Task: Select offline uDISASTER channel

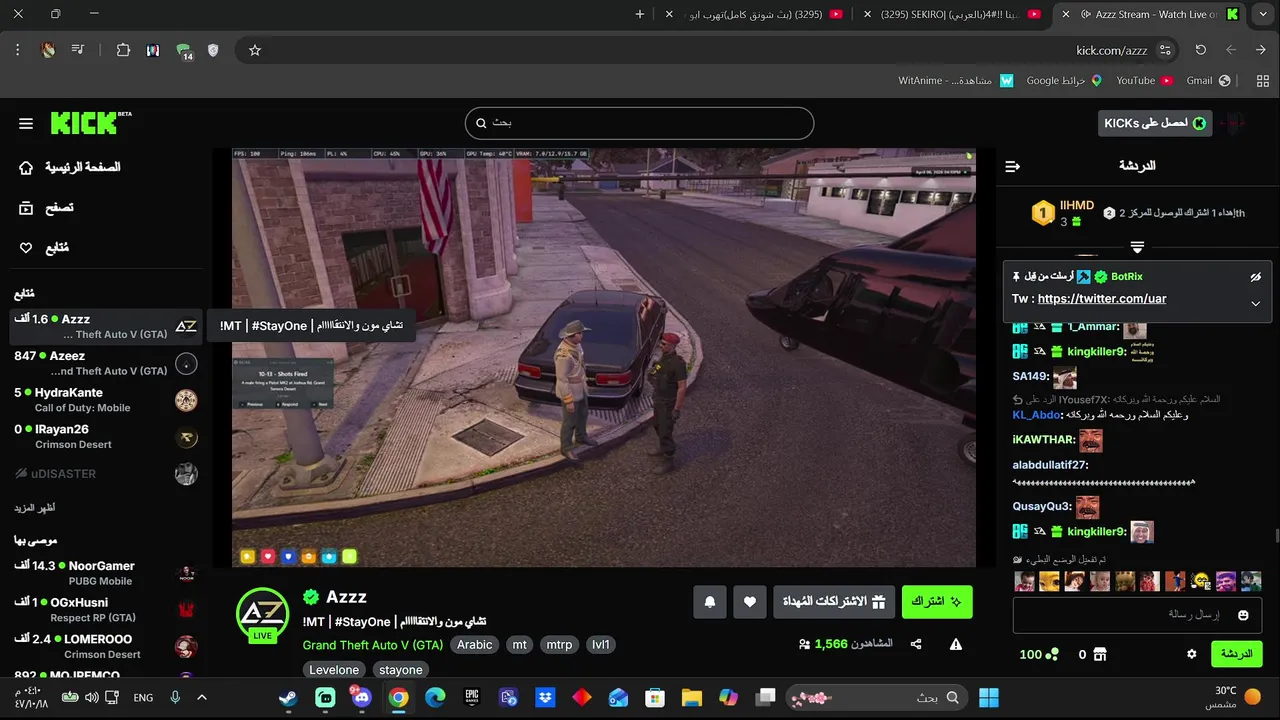Action: point(105,474)
